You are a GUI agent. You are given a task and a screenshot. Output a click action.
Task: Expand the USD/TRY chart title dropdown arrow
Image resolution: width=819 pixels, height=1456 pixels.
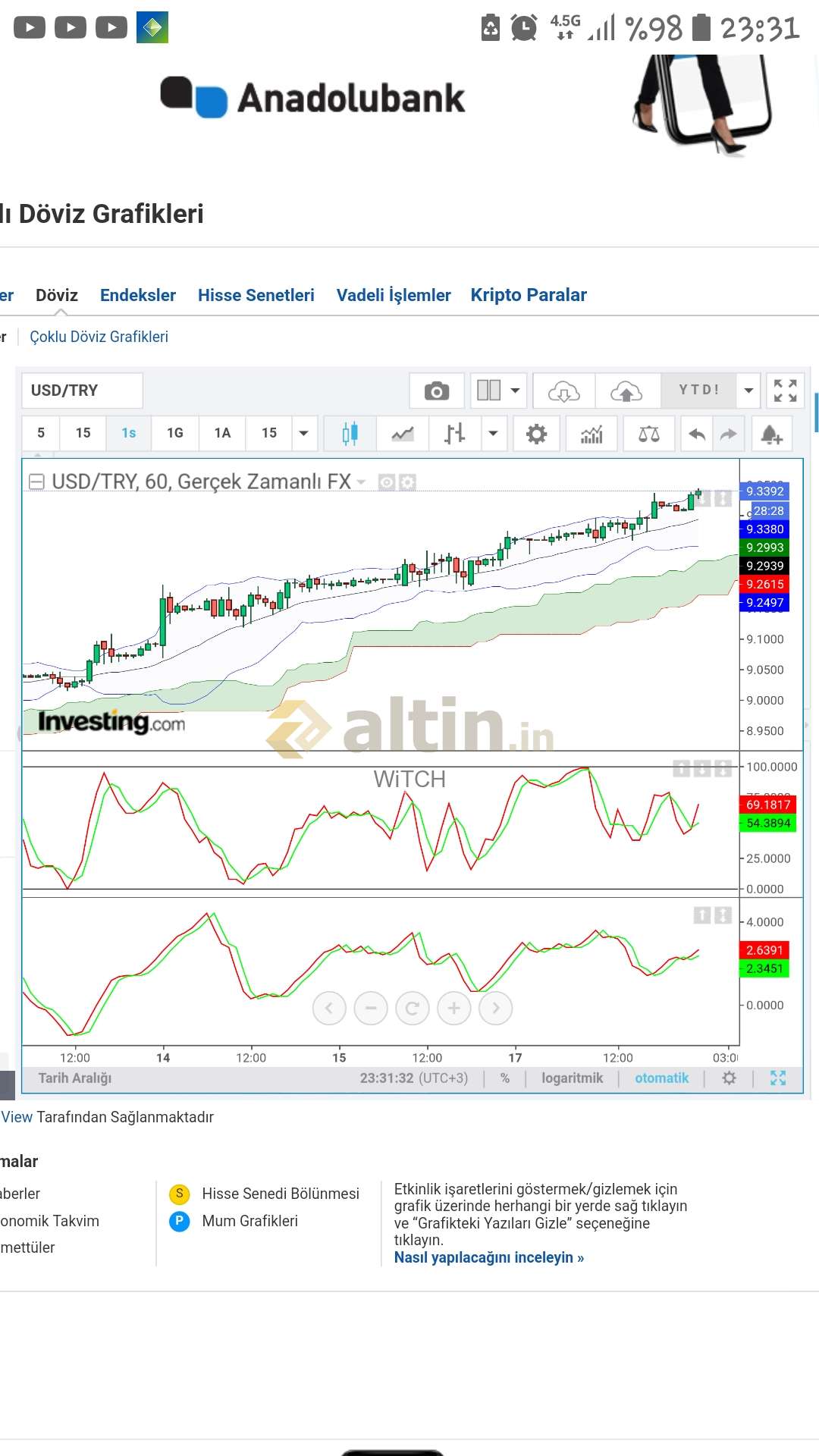tap(361, 482)
